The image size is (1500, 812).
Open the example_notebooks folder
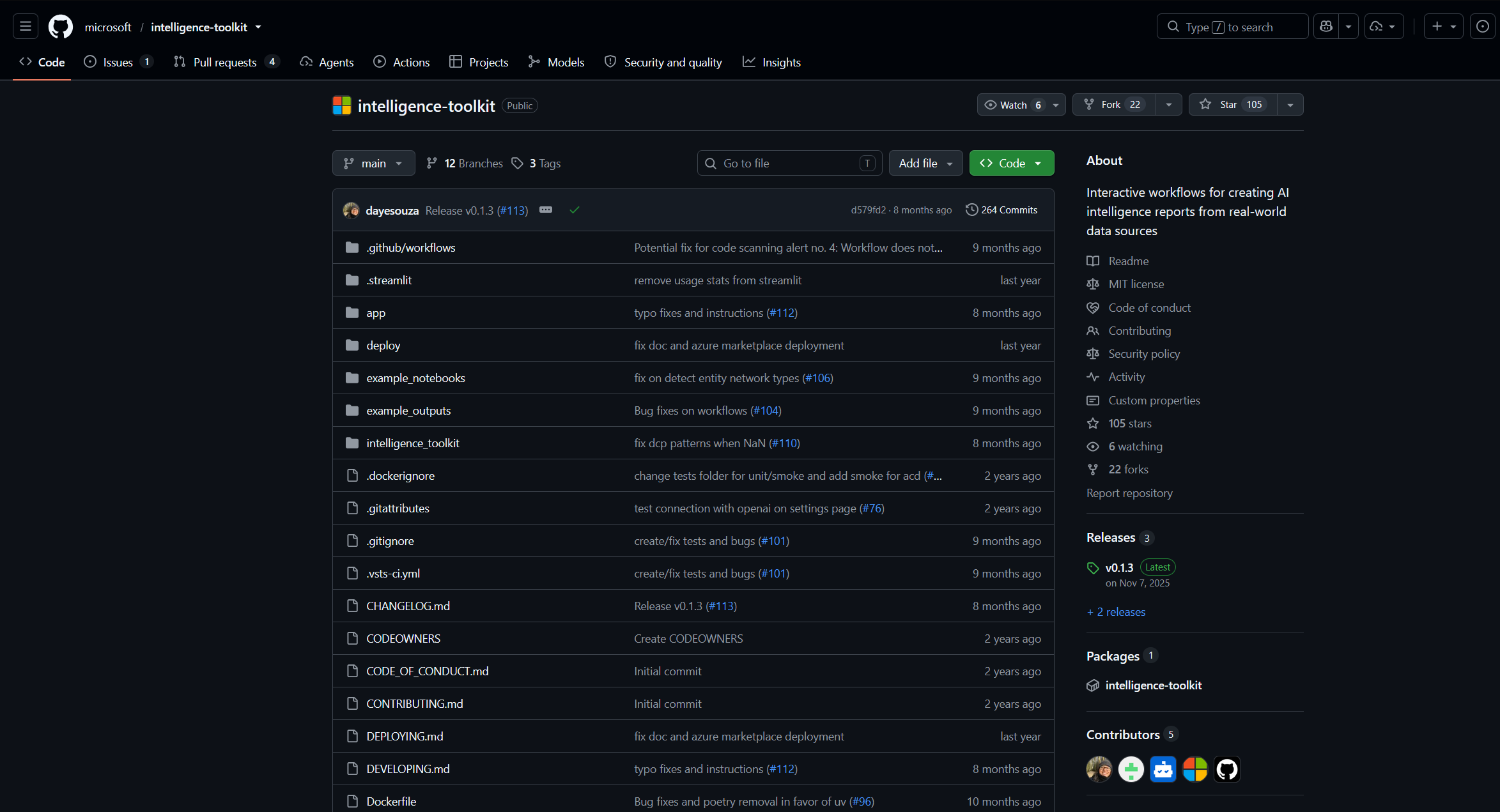[415, 378]
